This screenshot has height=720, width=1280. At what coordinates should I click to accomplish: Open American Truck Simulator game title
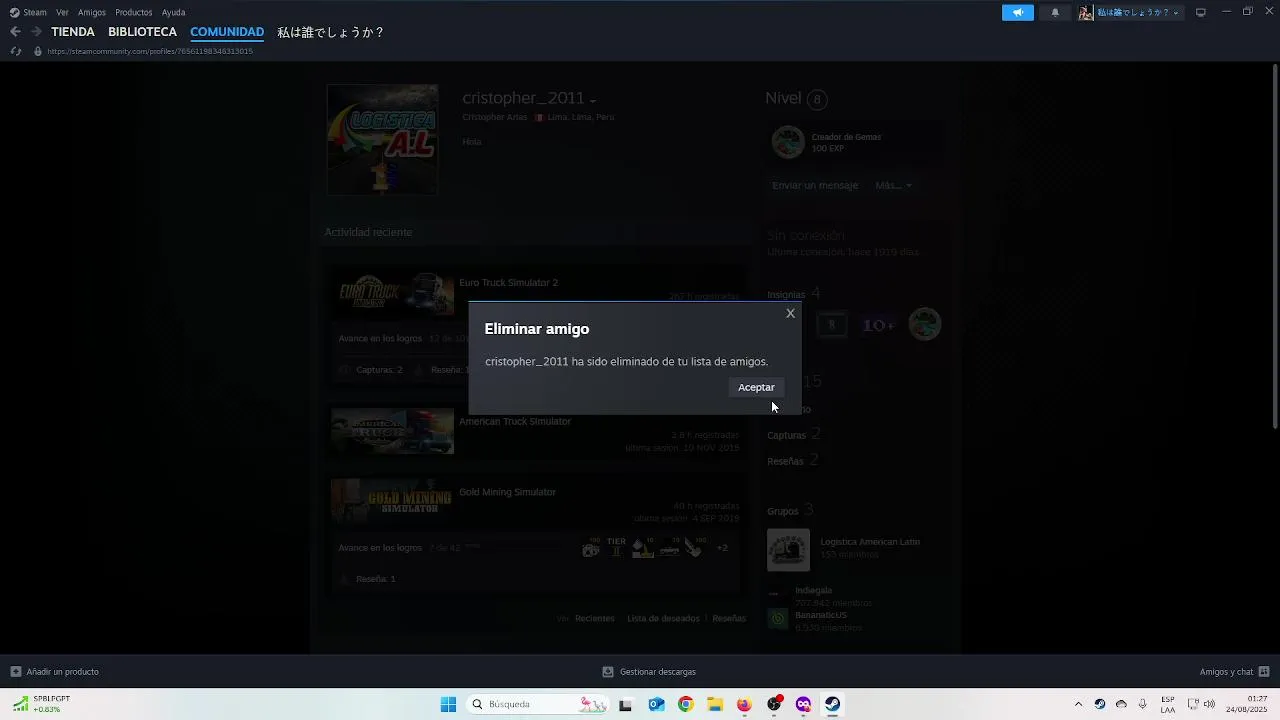(515, 422)
